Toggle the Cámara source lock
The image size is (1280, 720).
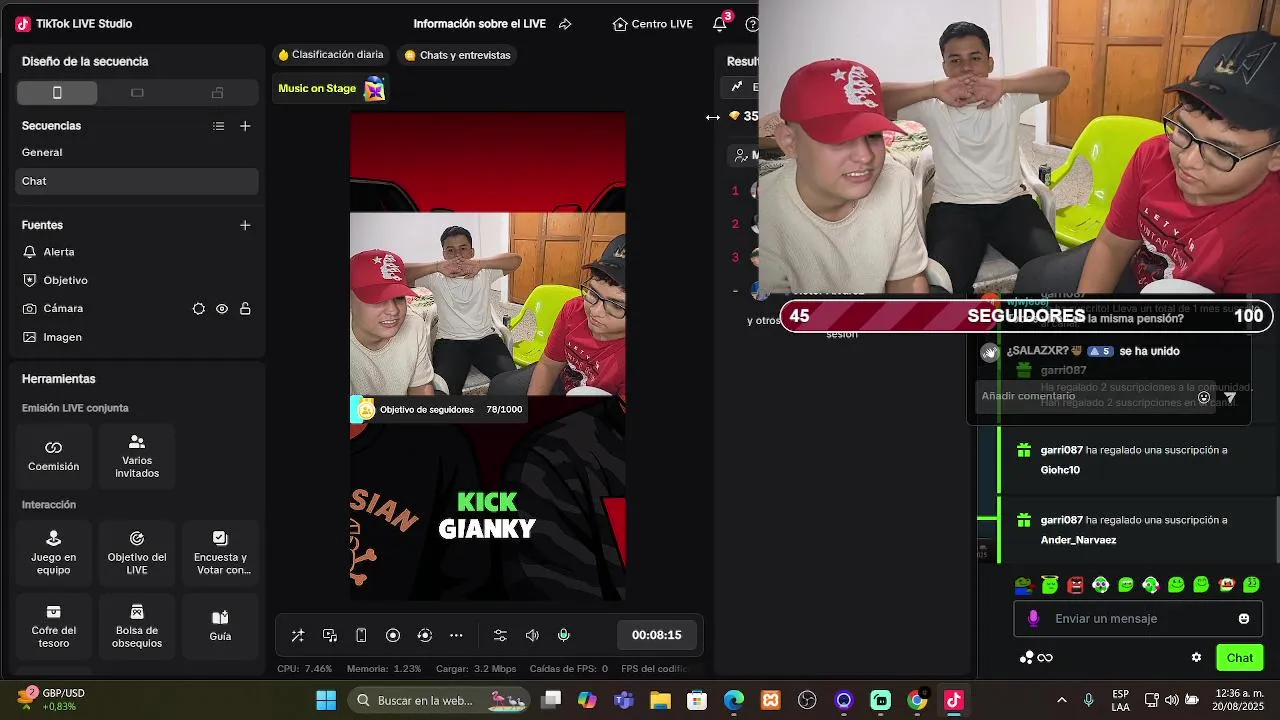point(245,309)
